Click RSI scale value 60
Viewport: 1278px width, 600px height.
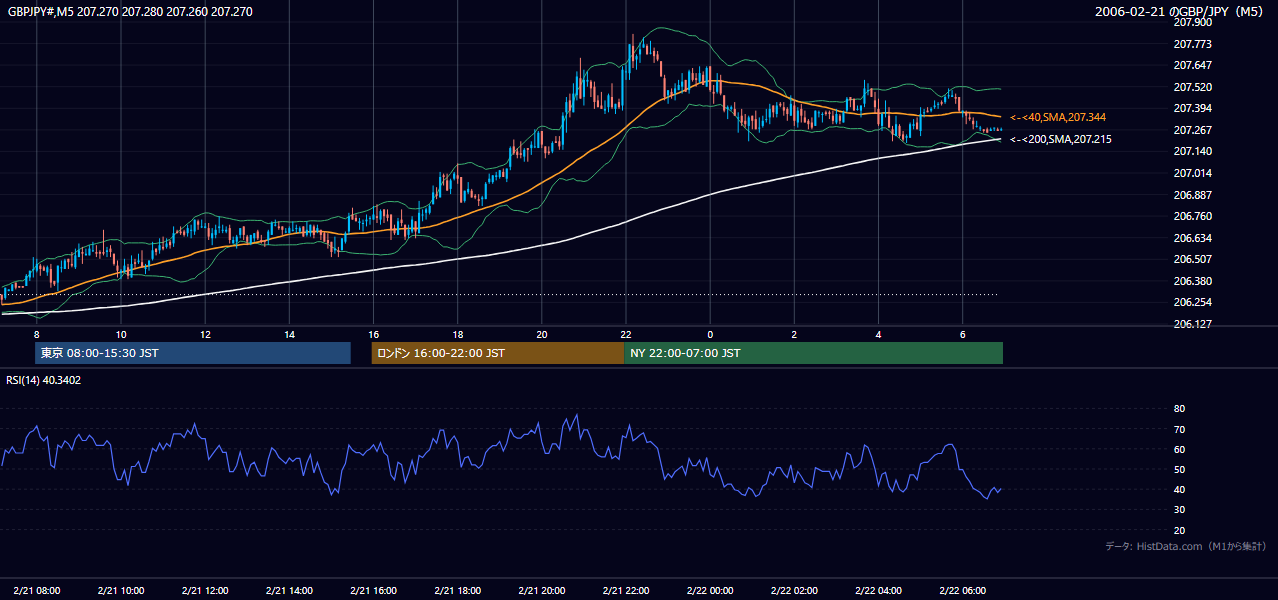point(1179,449)
